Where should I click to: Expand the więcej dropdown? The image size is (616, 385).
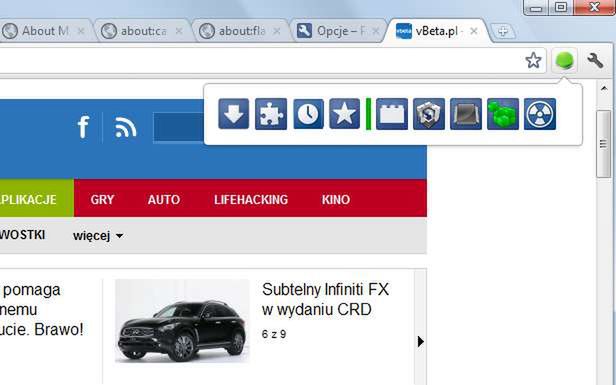pos(98,236)
